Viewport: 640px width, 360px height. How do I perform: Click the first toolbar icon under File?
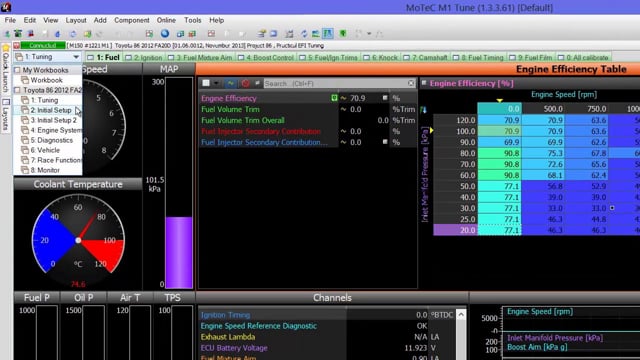coord(7,34)
